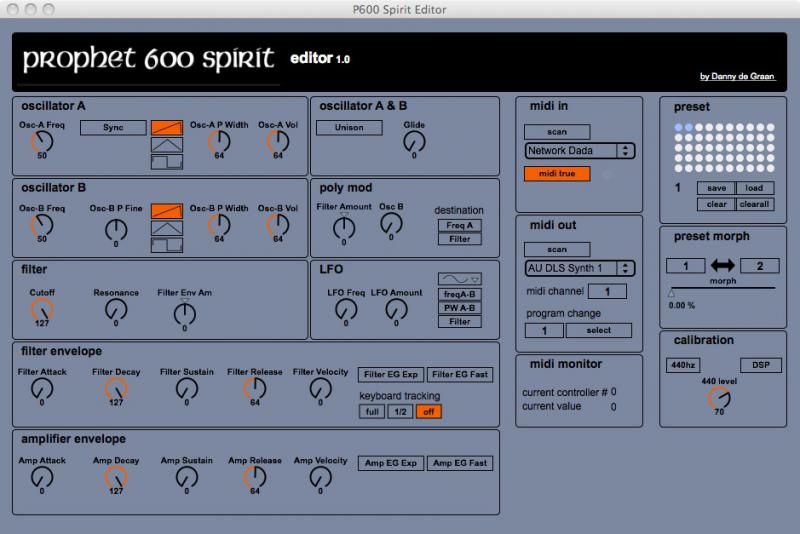Click the 440 level calibration knob
The width and height of the screenshot is (800, 534).
click(x=719, y=398)
